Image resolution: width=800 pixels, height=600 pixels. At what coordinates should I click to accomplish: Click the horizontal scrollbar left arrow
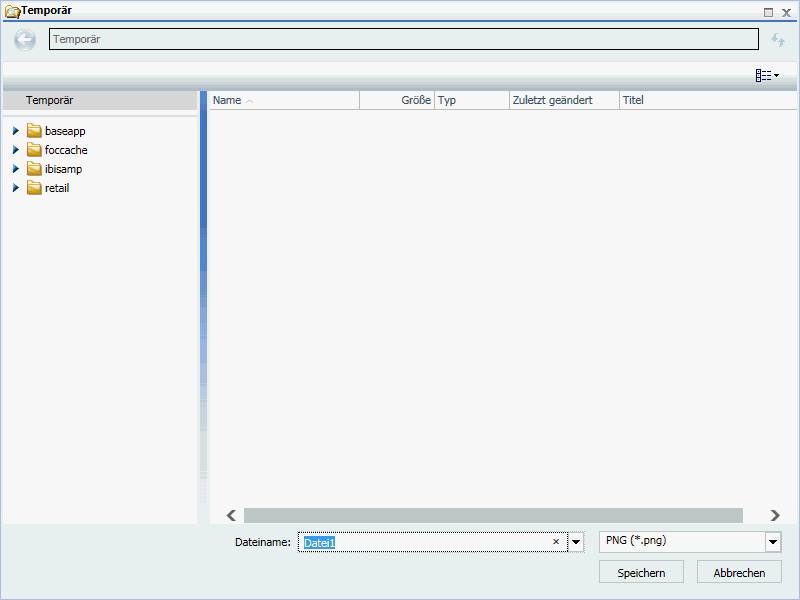pyautogui.click(x=231, y=515)
